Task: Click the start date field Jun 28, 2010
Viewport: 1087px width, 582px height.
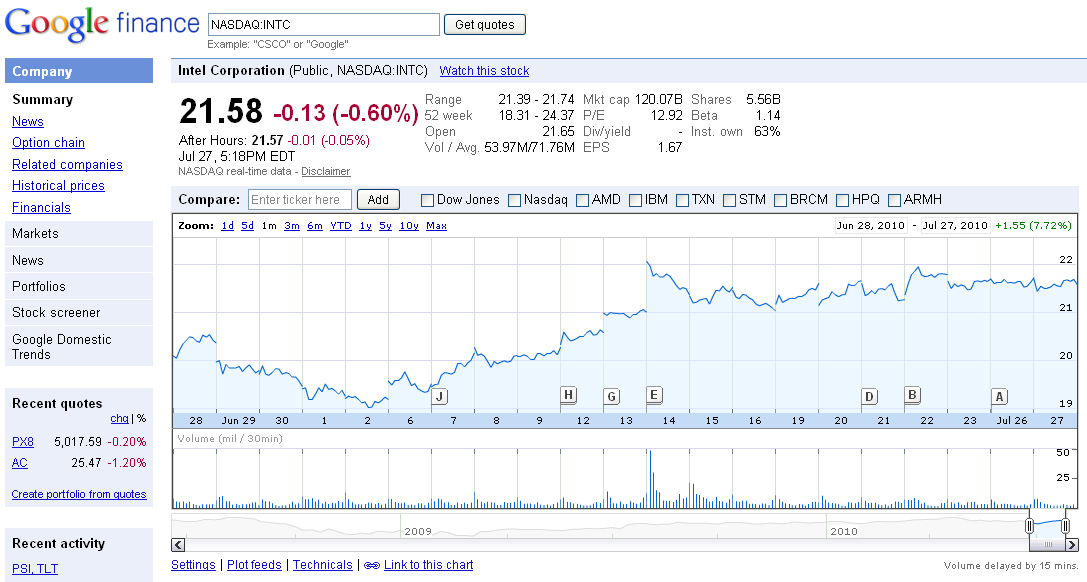Action: click(x=871, y=225)
